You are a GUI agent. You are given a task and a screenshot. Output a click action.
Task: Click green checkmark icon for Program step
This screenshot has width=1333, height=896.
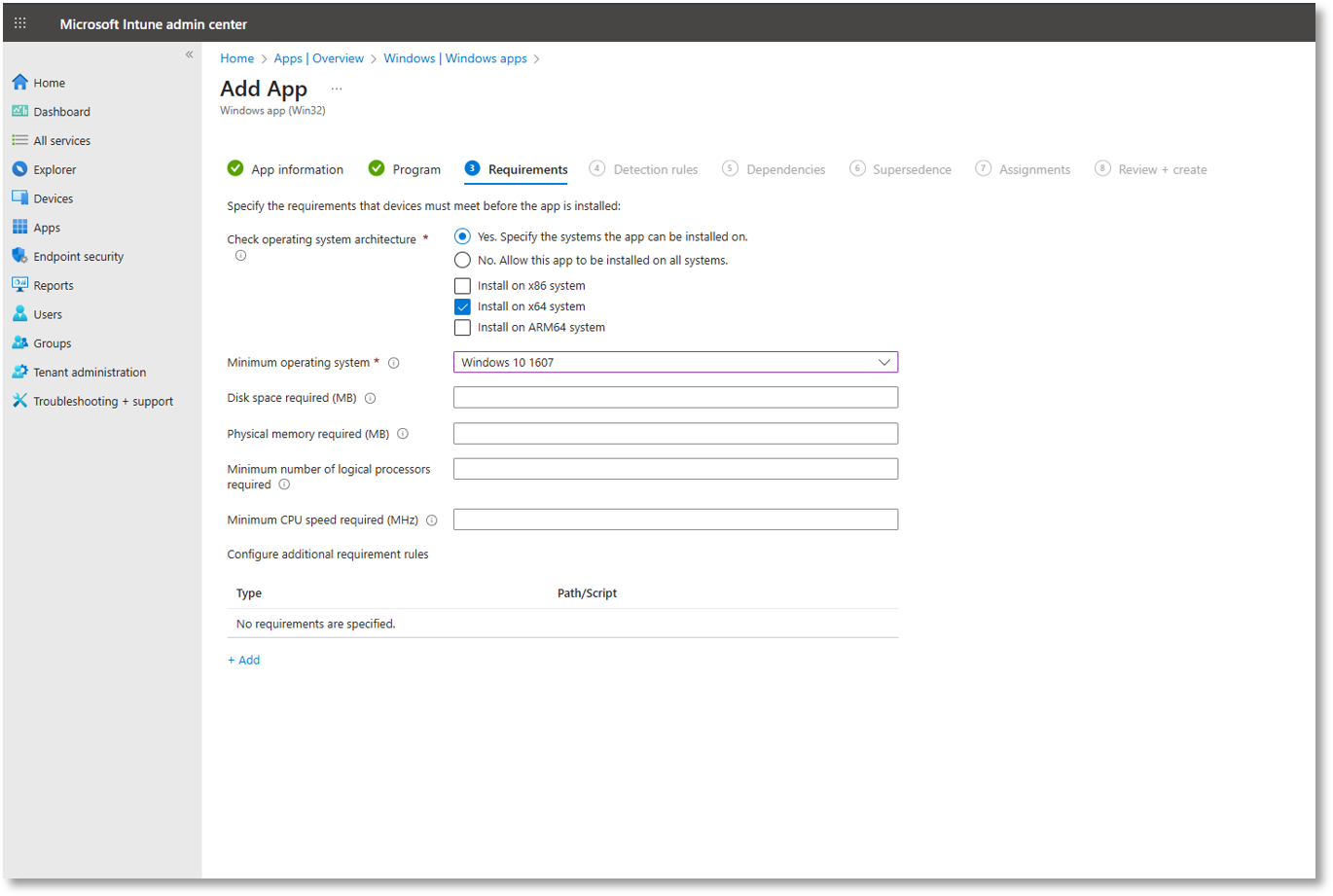(377, 168)
